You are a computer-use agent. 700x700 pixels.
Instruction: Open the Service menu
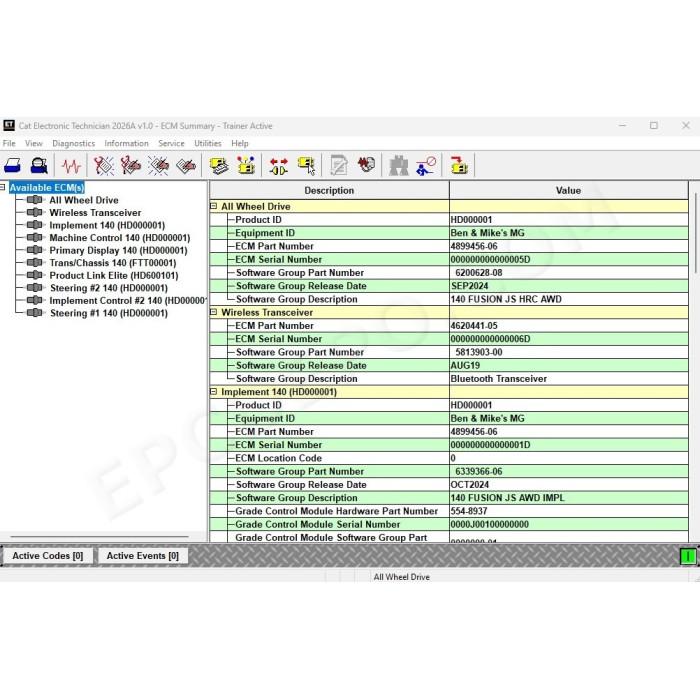tap(171, 143)
